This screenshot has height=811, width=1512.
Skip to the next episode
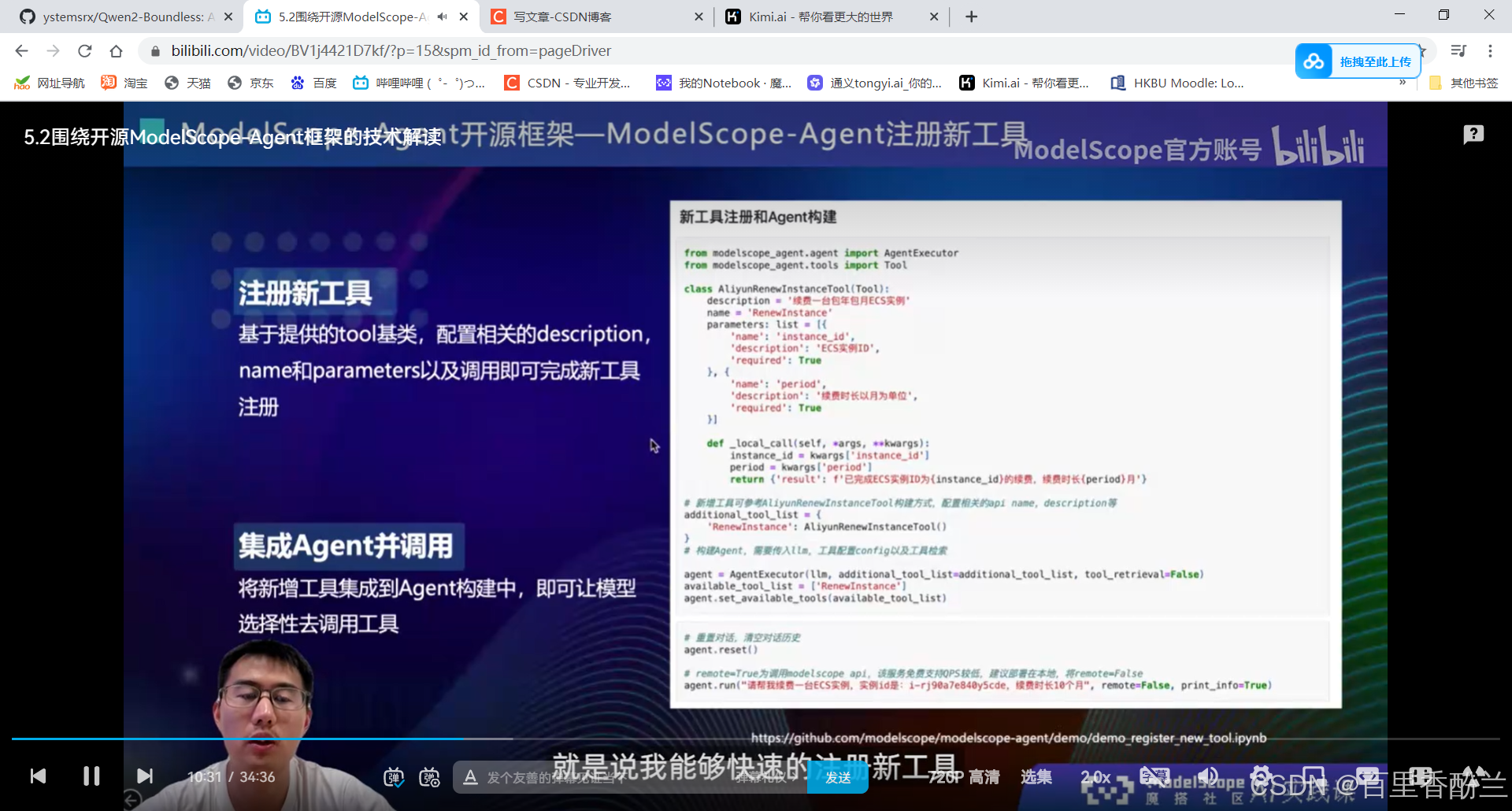tap(145, 776)
